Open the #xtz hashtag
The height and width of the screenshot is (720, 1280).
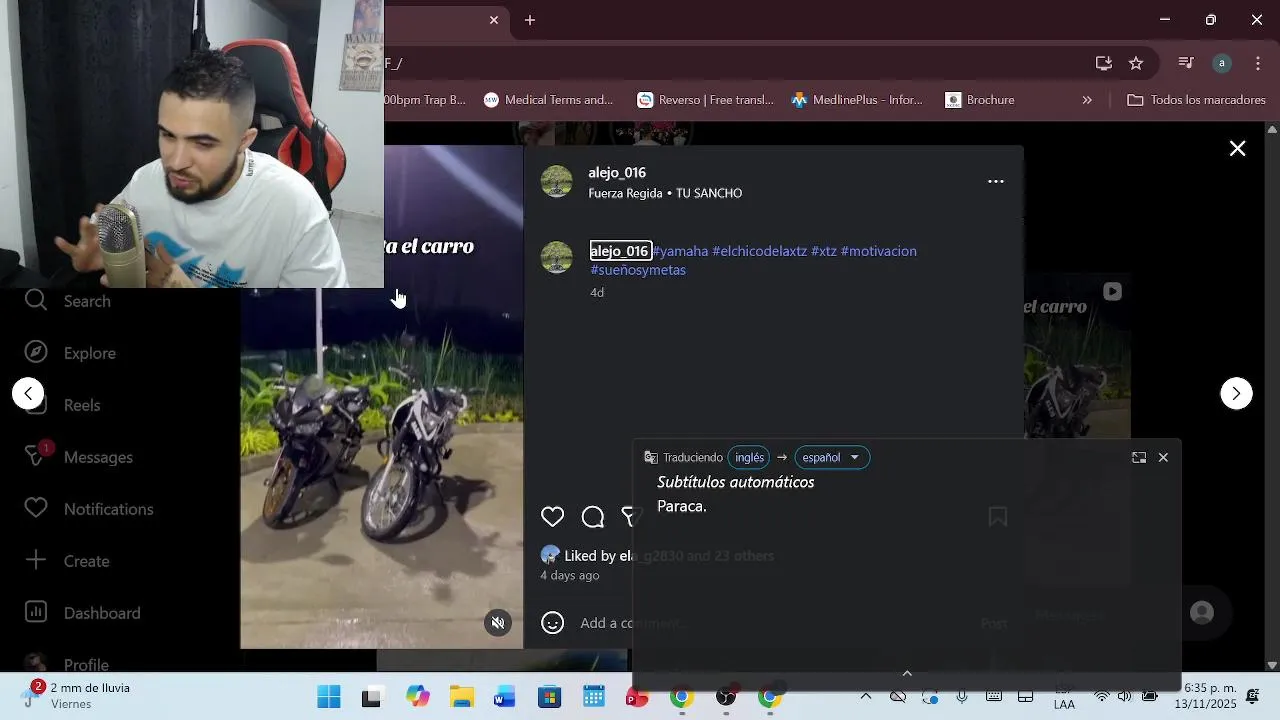pyautogui.click(x=824, y=251)
